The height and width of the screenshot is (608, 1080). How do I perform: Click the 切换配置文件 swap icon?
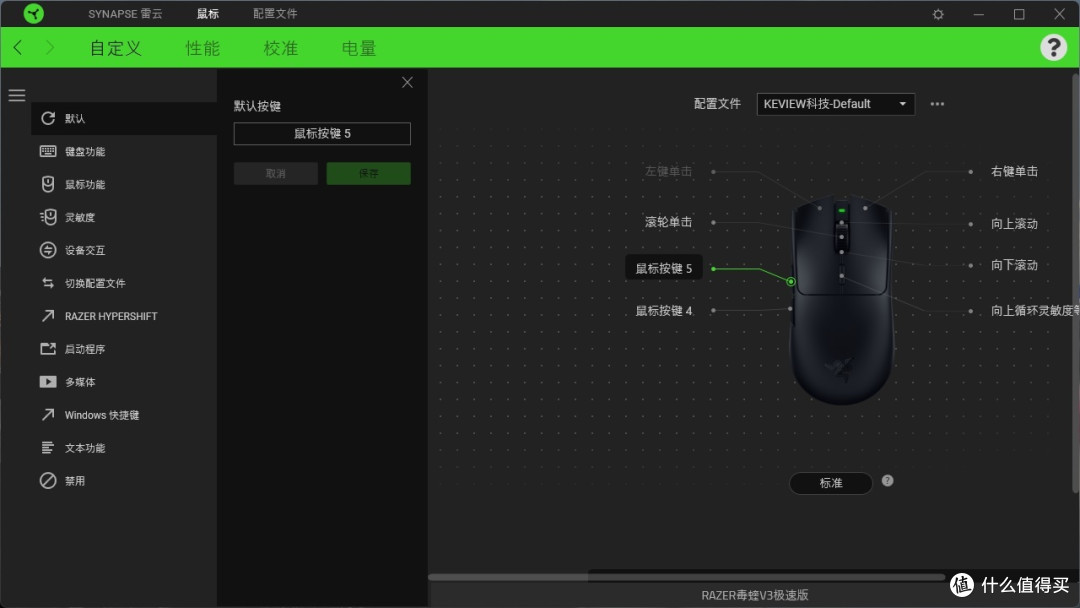tap(48, 283)
